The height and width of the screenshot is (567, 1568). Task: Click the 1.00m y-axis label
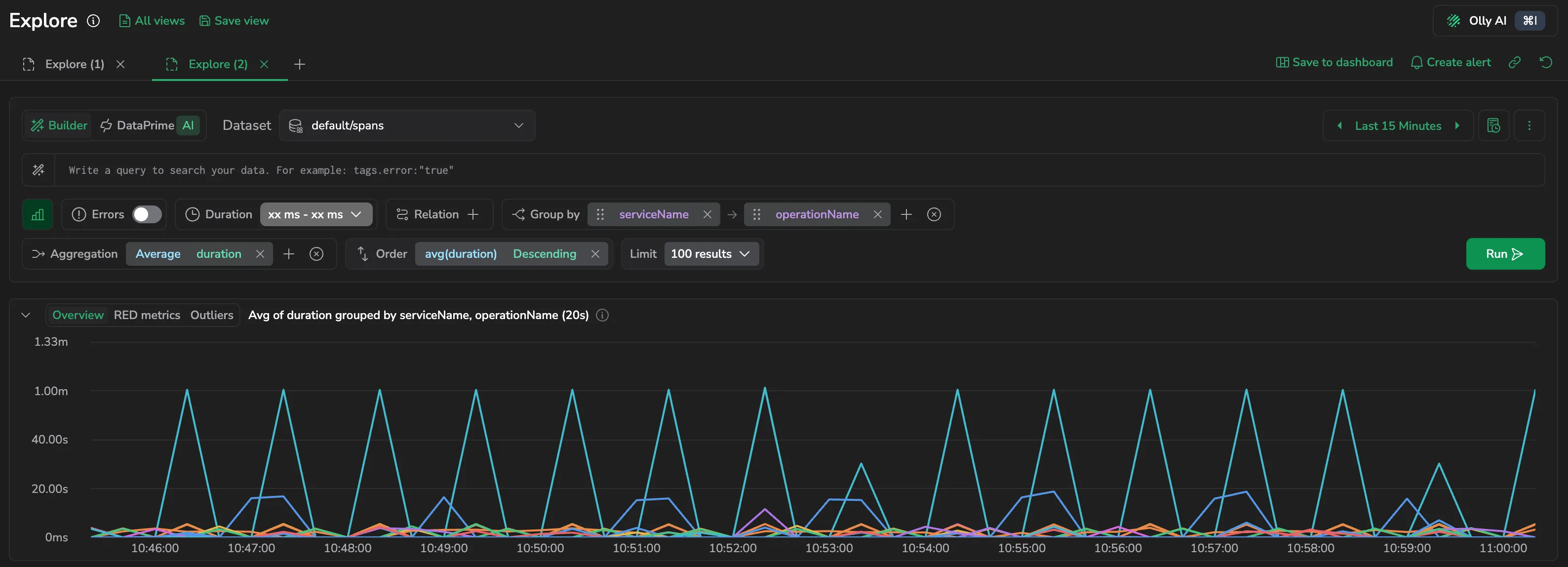(51, 391)
